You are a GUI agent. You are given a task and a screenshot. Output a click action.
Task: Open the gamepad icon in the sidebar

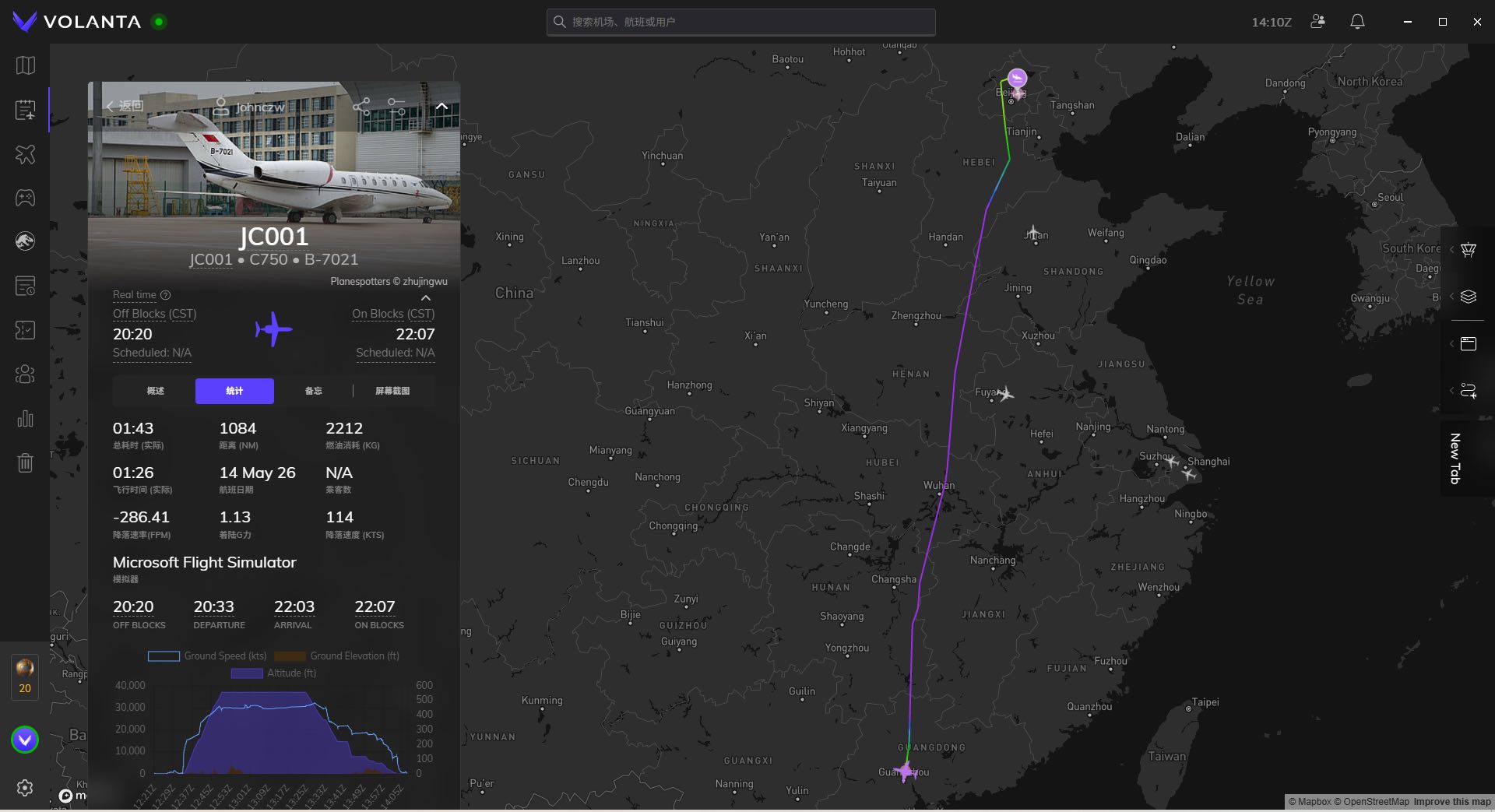(26, 198)
